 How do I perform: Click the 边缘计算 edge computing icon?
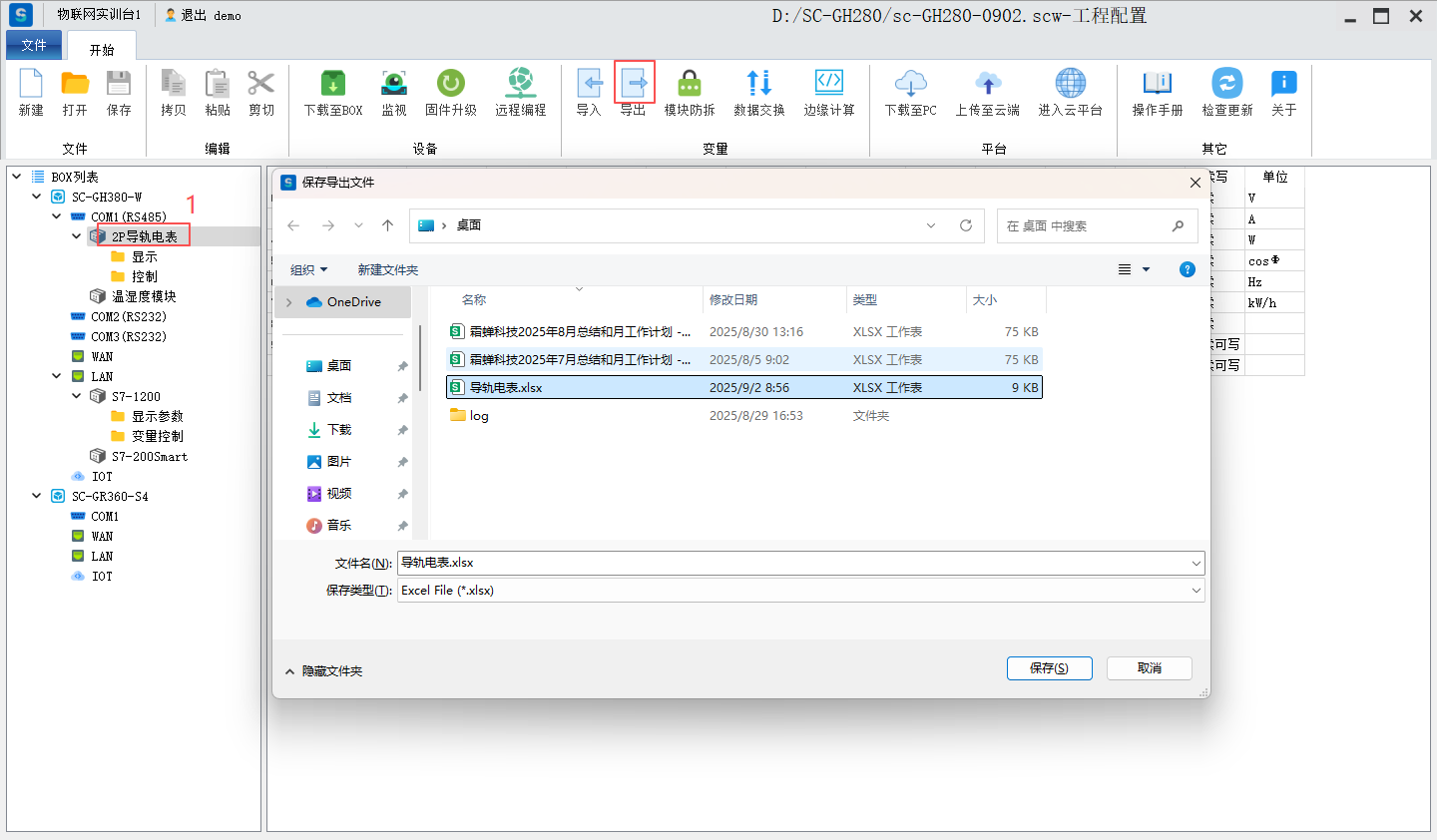click(x=828, y=84)
